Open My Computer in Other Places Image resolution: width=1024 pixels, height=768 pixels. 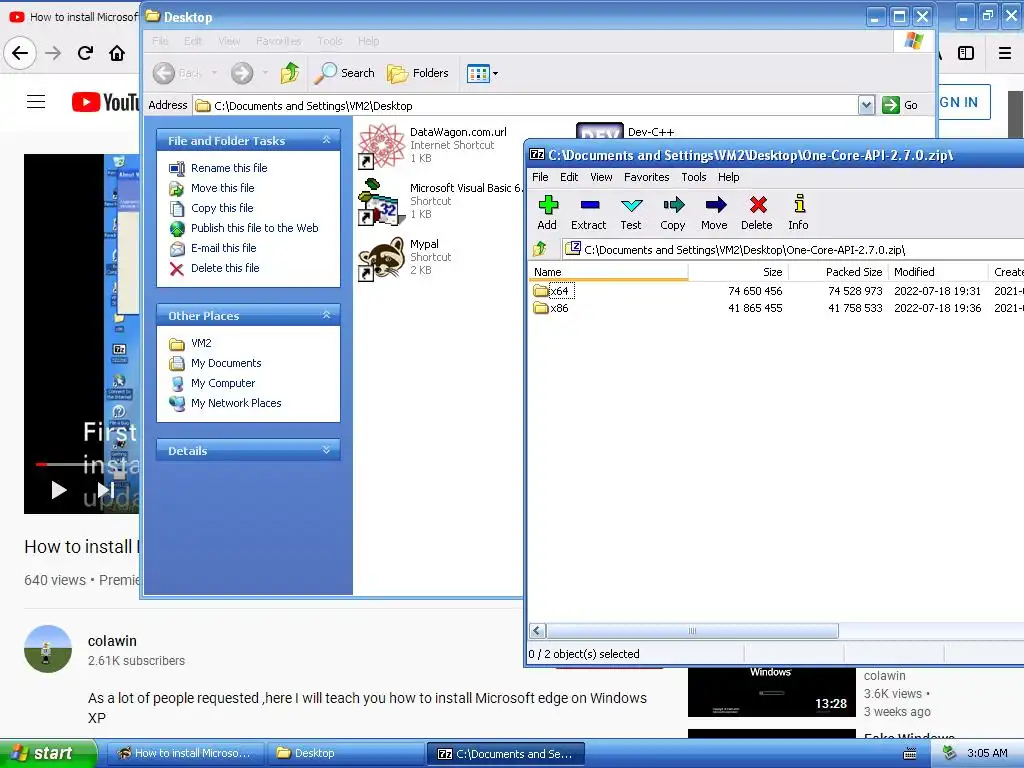click(212, 383)
